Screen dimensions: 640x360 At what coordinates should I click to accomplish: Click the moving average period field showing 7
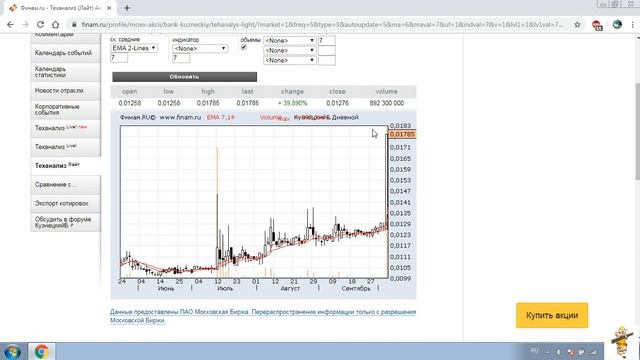pos(119,58)
